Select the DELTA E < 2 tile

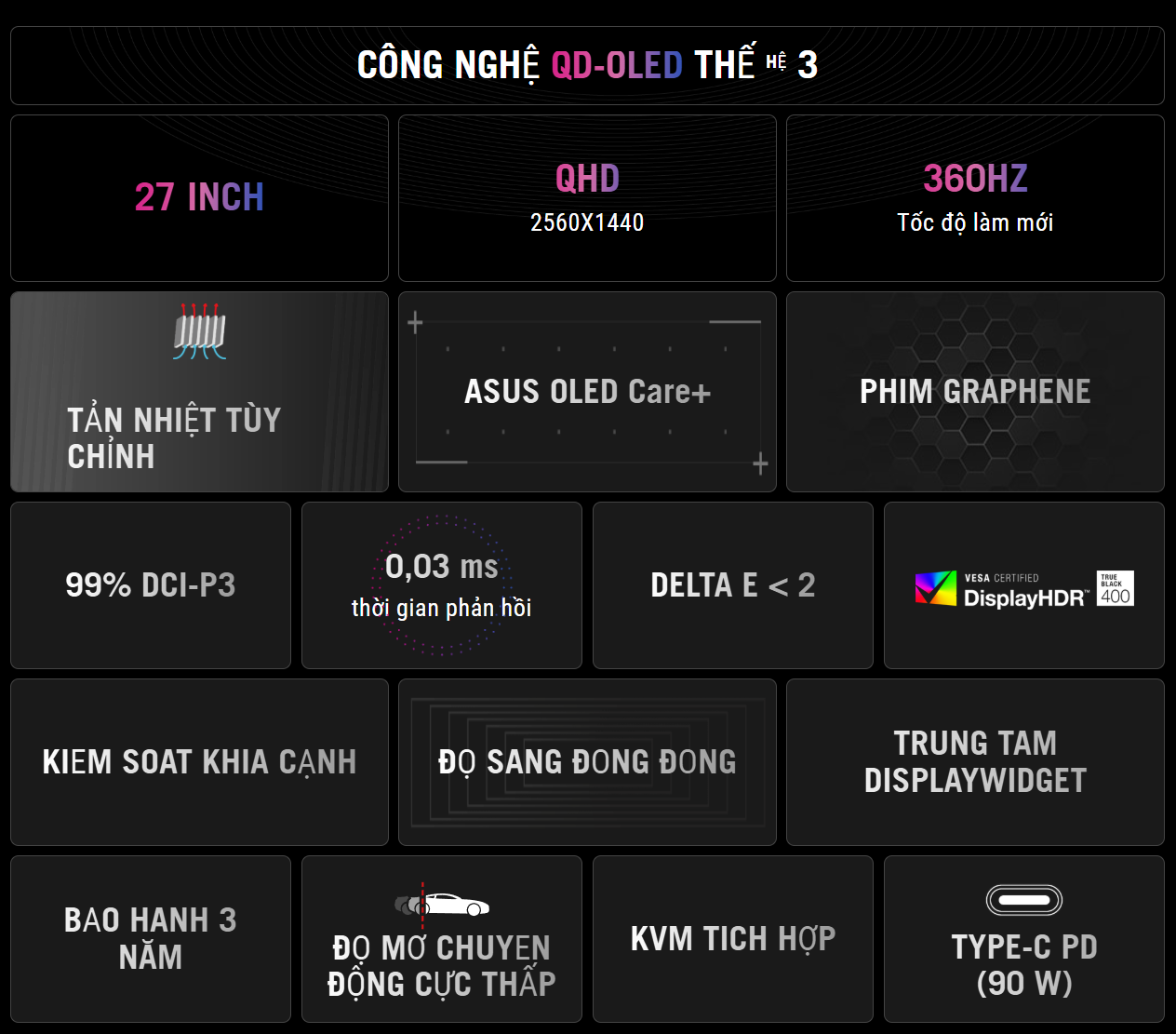pos(733,585)
